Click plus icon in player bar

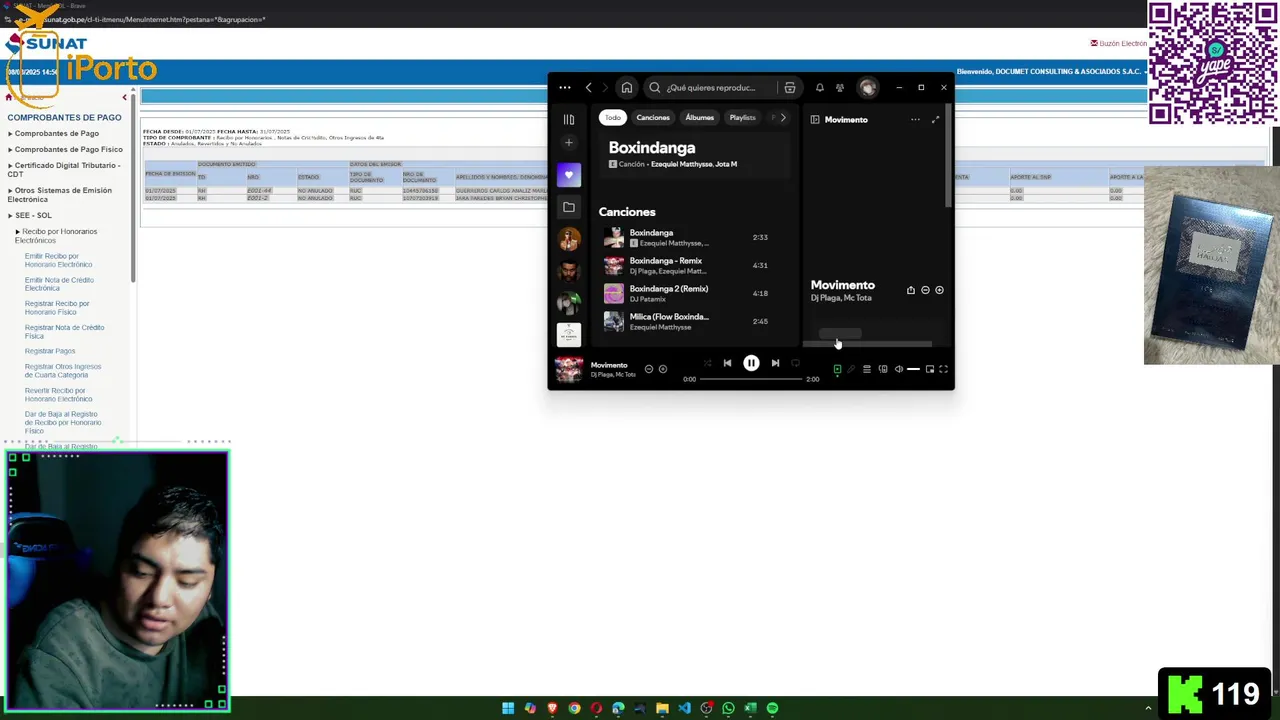(x=663, y=369)
